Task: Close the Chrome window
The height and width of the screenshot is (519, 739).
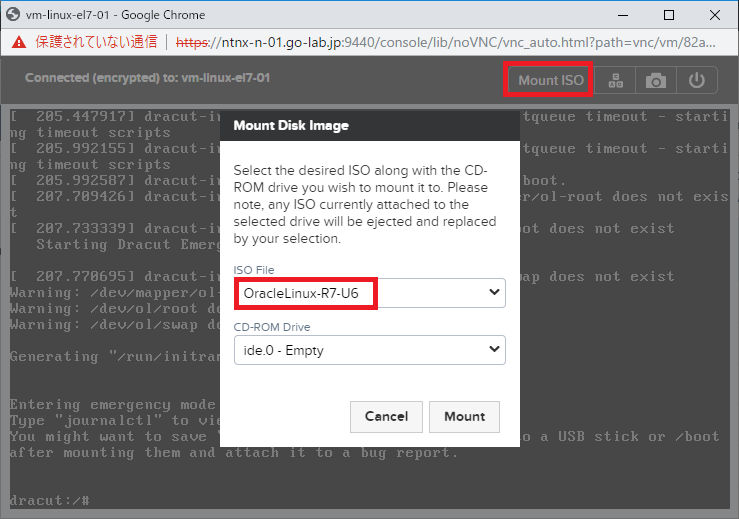Action: [714, 15]
